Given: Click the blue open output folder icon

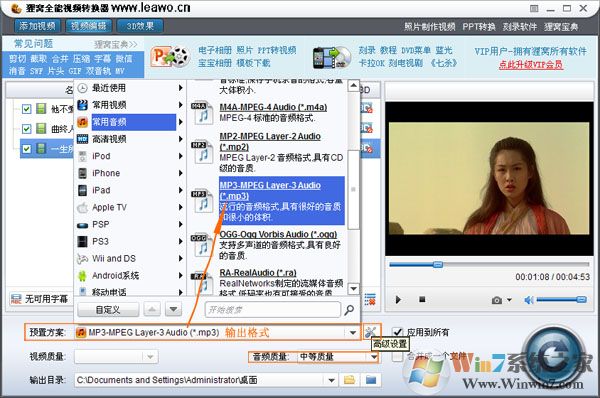Looking at the screenshot, I should (x=371, y=380).
